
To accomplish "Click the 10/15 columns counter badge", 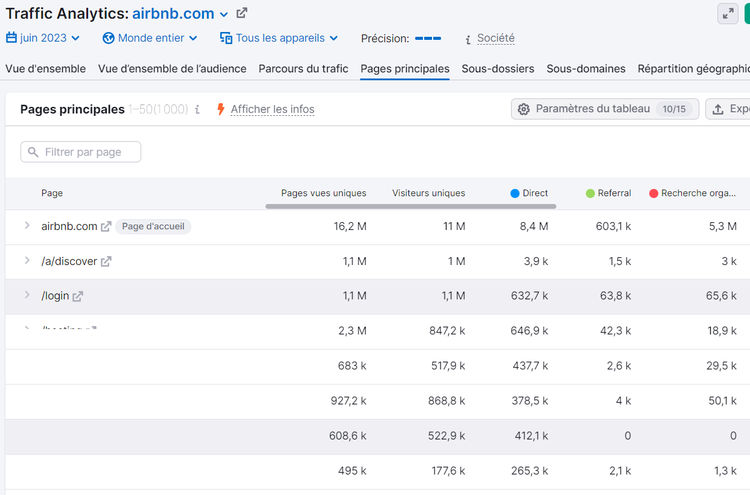I will click(674, 109).
